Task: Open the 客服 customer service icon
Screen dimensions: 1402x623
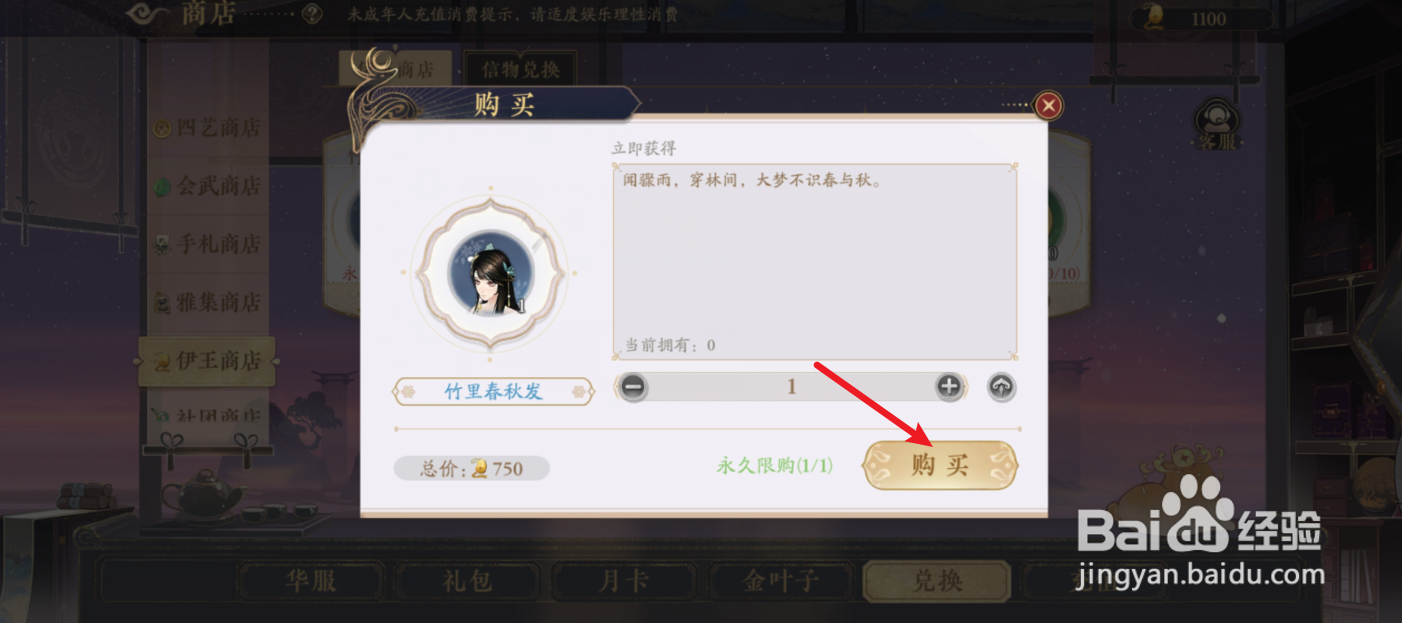Action: pos(1218,125)
